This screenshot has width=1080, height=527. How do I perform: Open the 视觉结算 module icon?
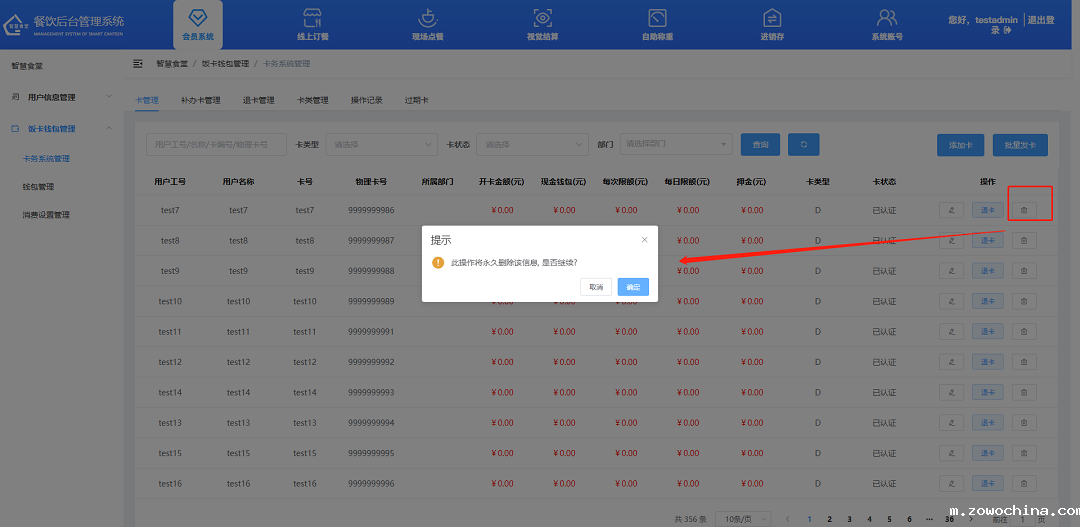[542, 19]
